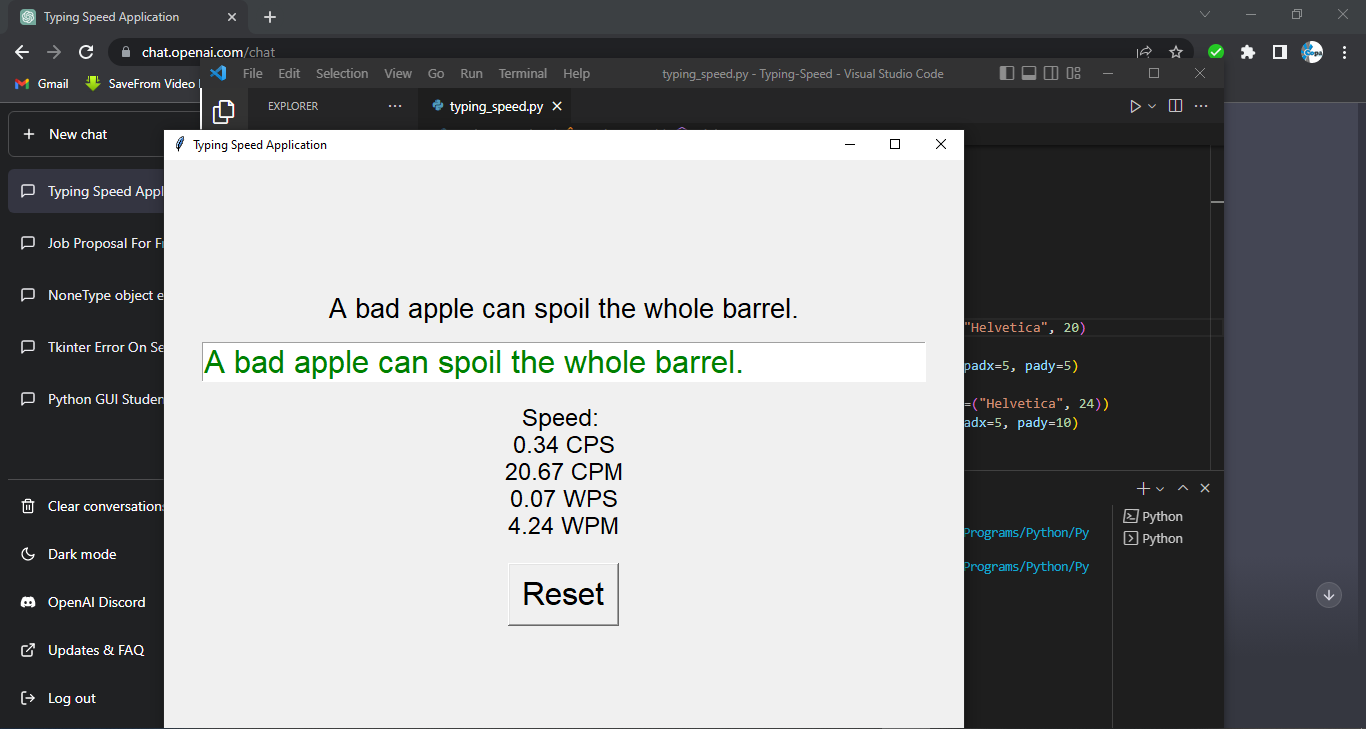This screenshot has height=729, width=1366.
Task: Click the typed sentence input field
Action: point(563,362)
